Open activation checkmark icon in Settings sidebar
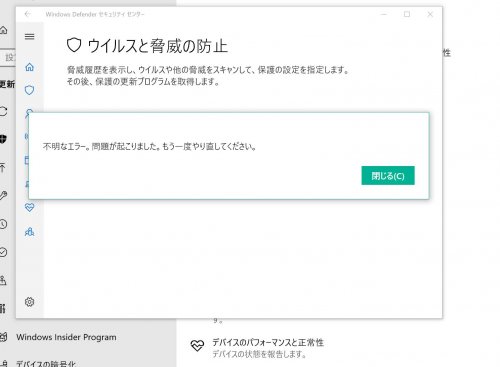Screen dimensions: 500x367 pyautogui.click(x=3, y=252)
